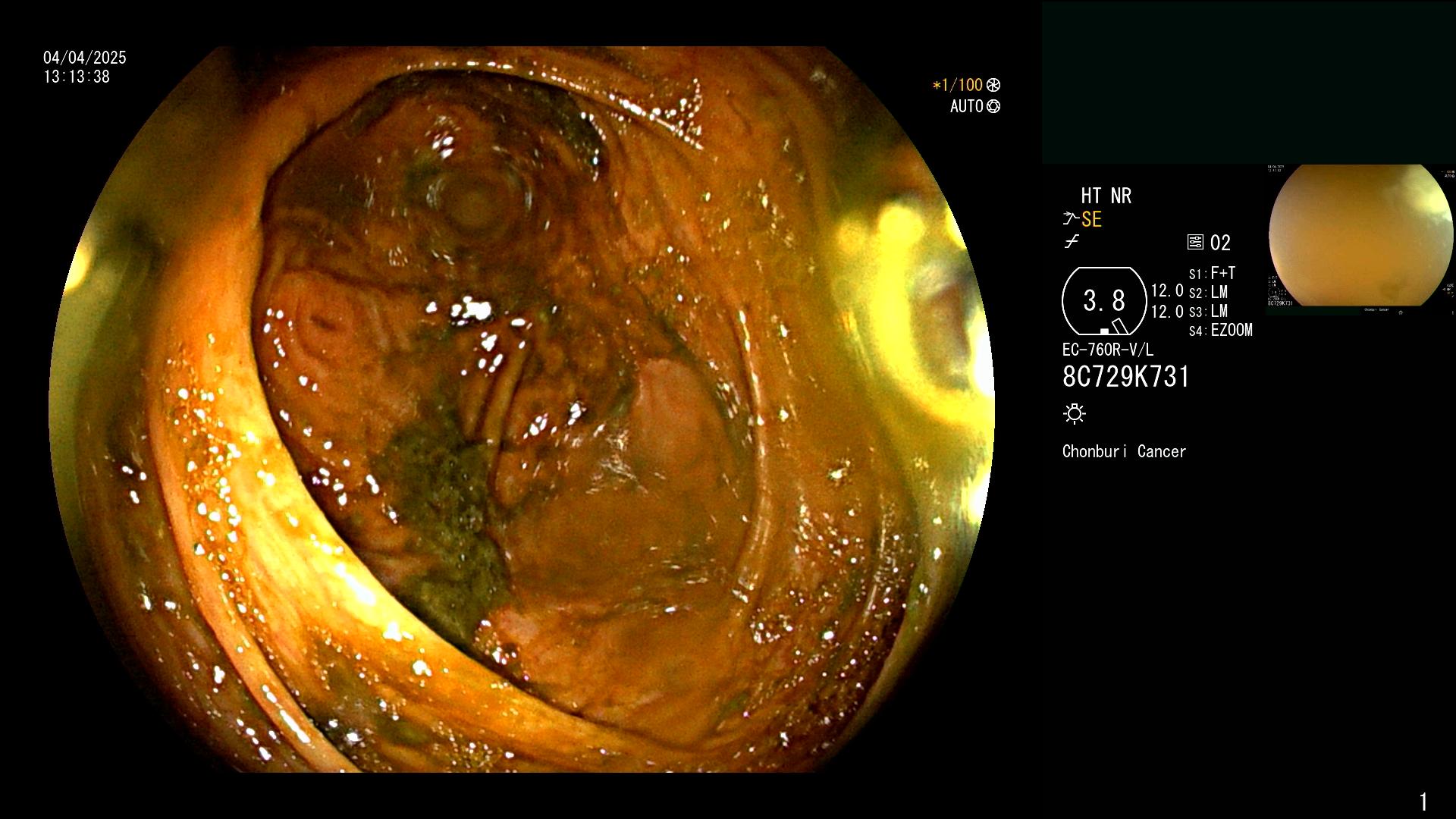1456x819 pixels.
Task: Click the time 13:13:38 text
Action: [77, 77]
